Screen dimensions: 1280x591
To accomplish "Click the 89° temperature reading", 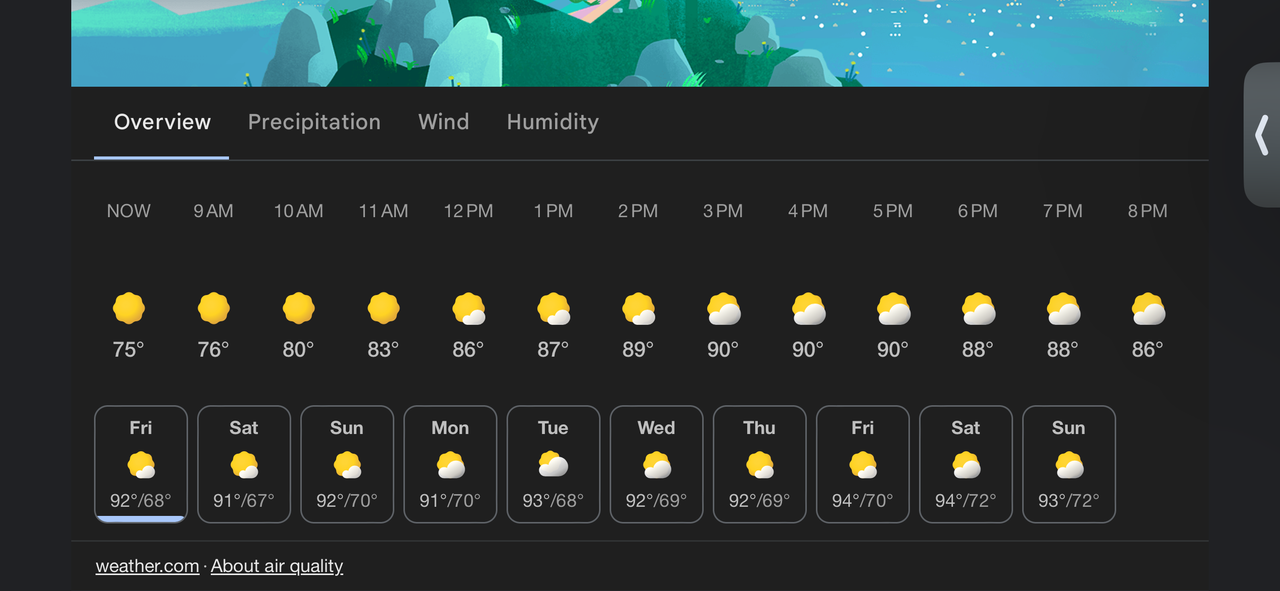I will [638, 350].
